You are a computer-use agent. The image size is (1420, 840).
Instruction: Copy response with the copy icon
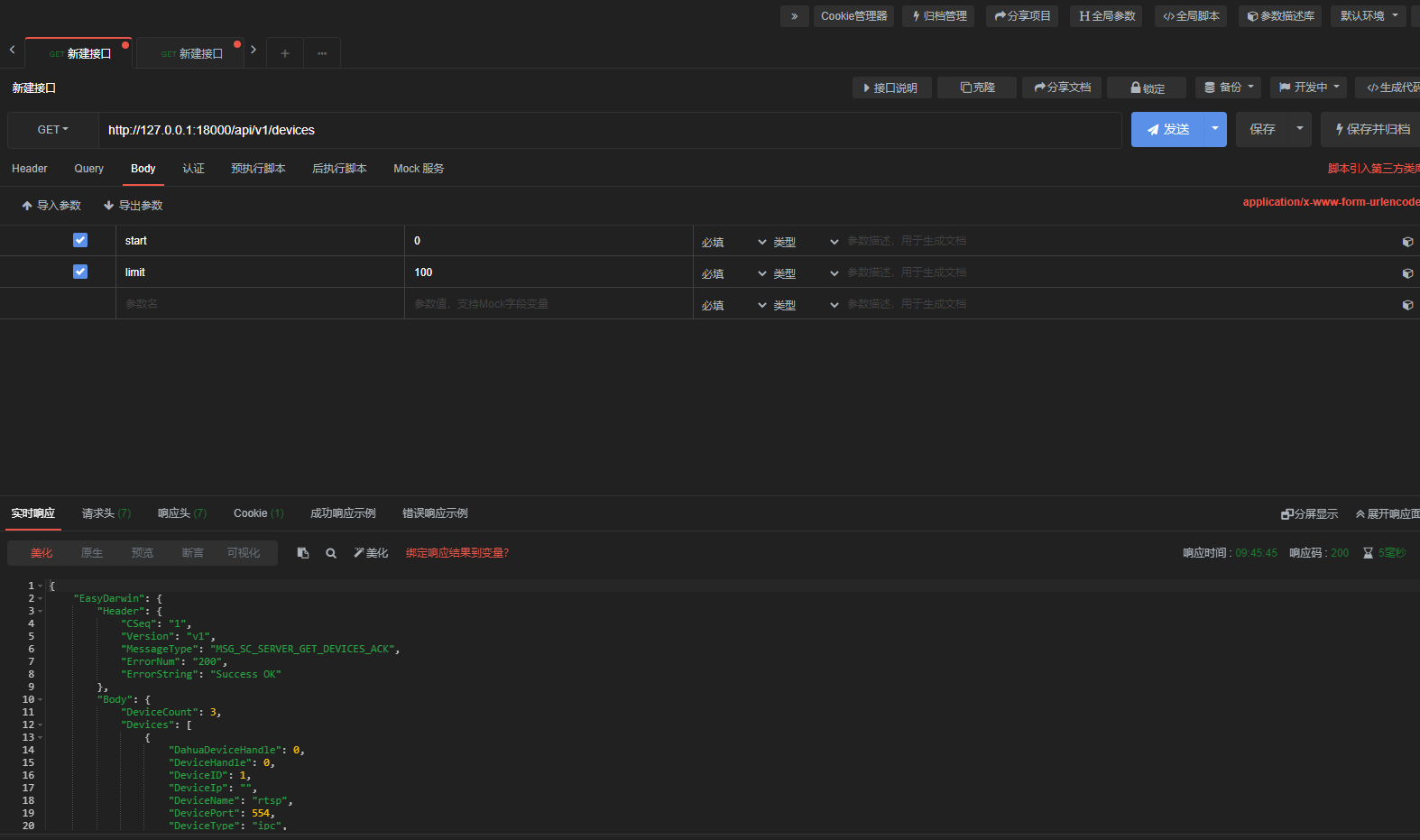pos(303,553)
